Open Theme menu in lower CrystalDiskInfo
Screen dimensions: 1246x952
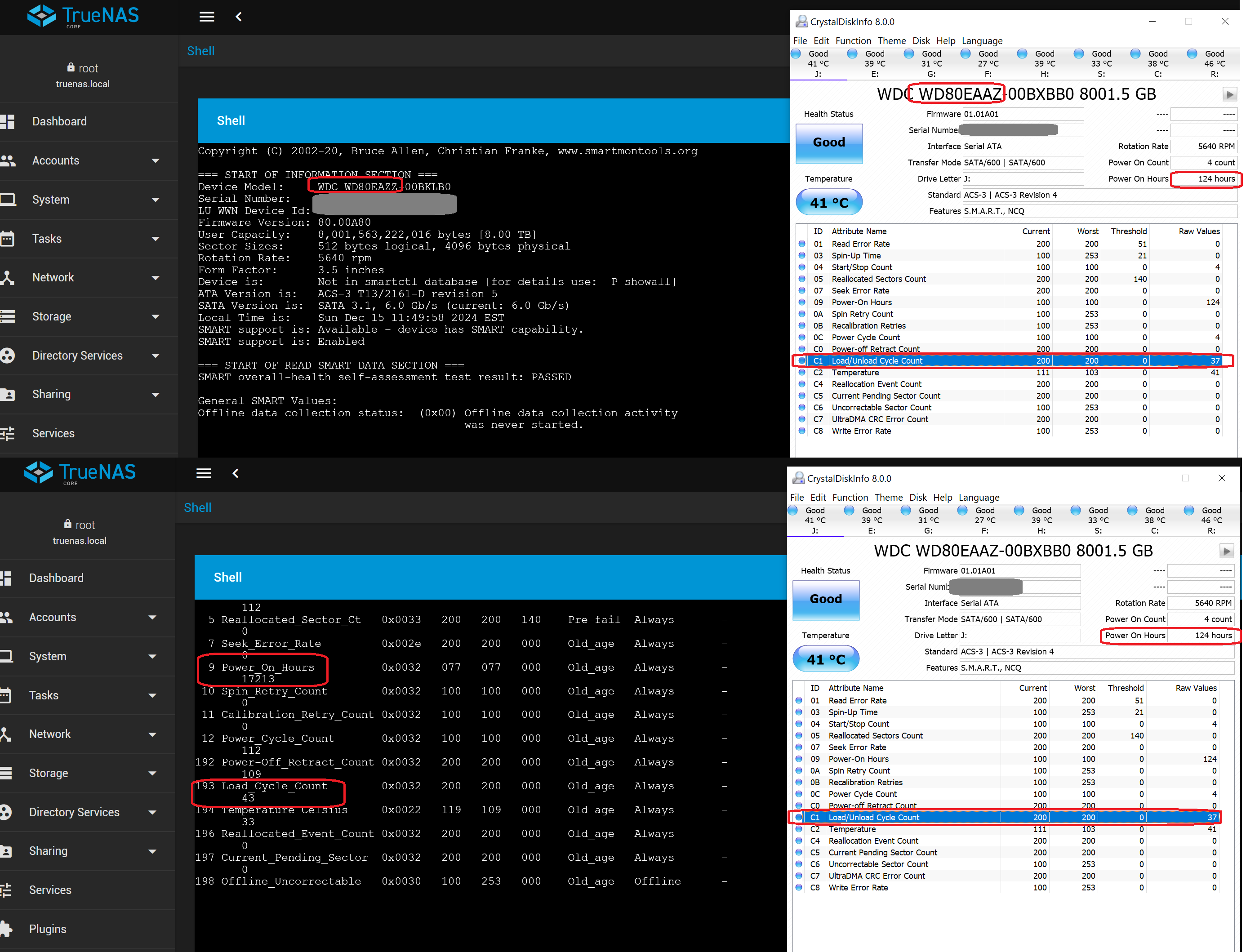tap(889, 498)
